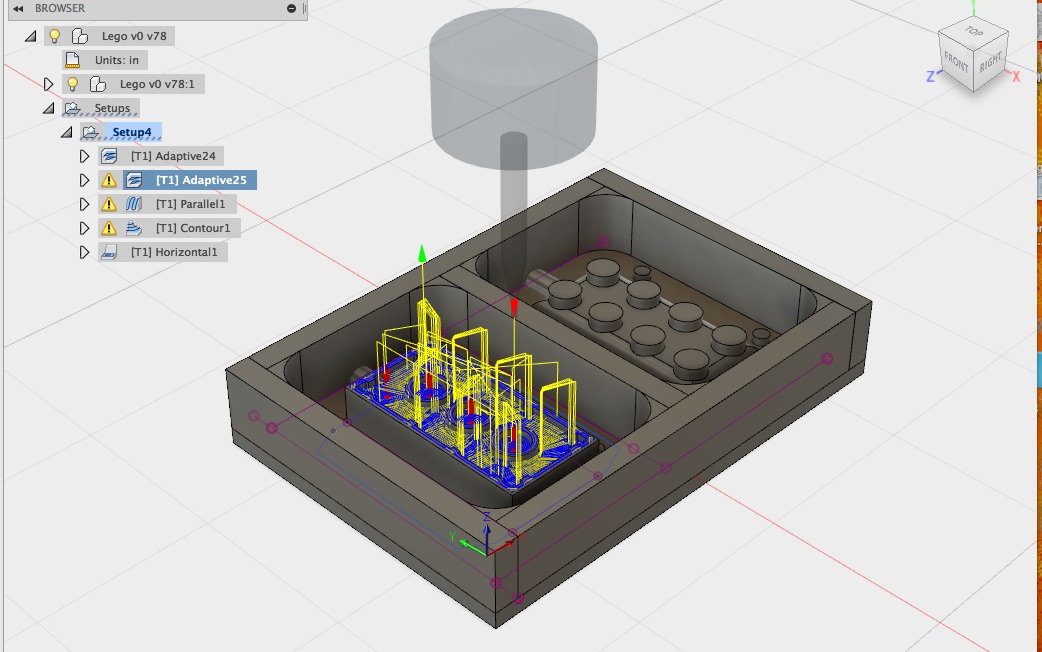Image resolution: width=1042 pixels, height=652 pixels.
Task: Click the green toolpath start arrow marker
Action: [x=422, y=254]
